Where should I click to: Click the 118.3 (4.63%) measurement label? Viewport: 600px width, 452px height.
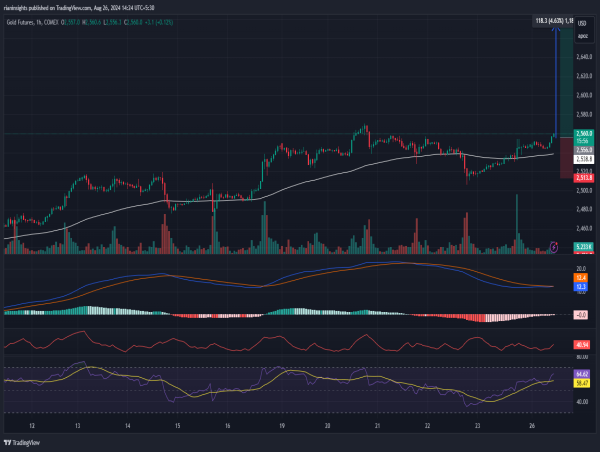(554, 21)
